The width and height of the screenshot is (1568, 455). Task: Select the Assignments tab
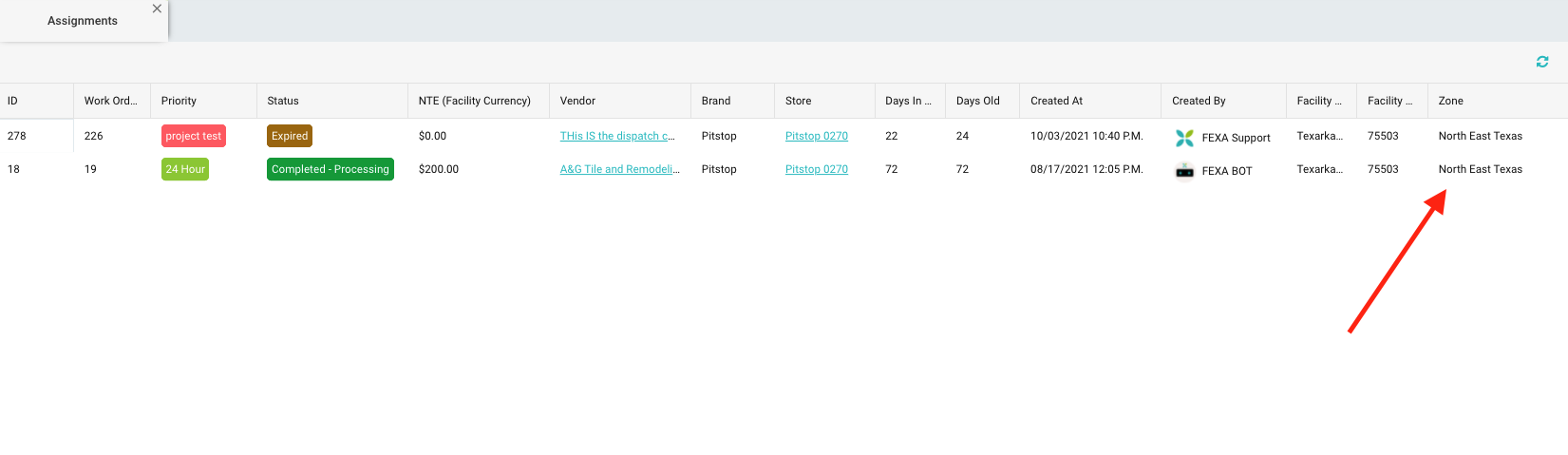click(x=83, y=21)
